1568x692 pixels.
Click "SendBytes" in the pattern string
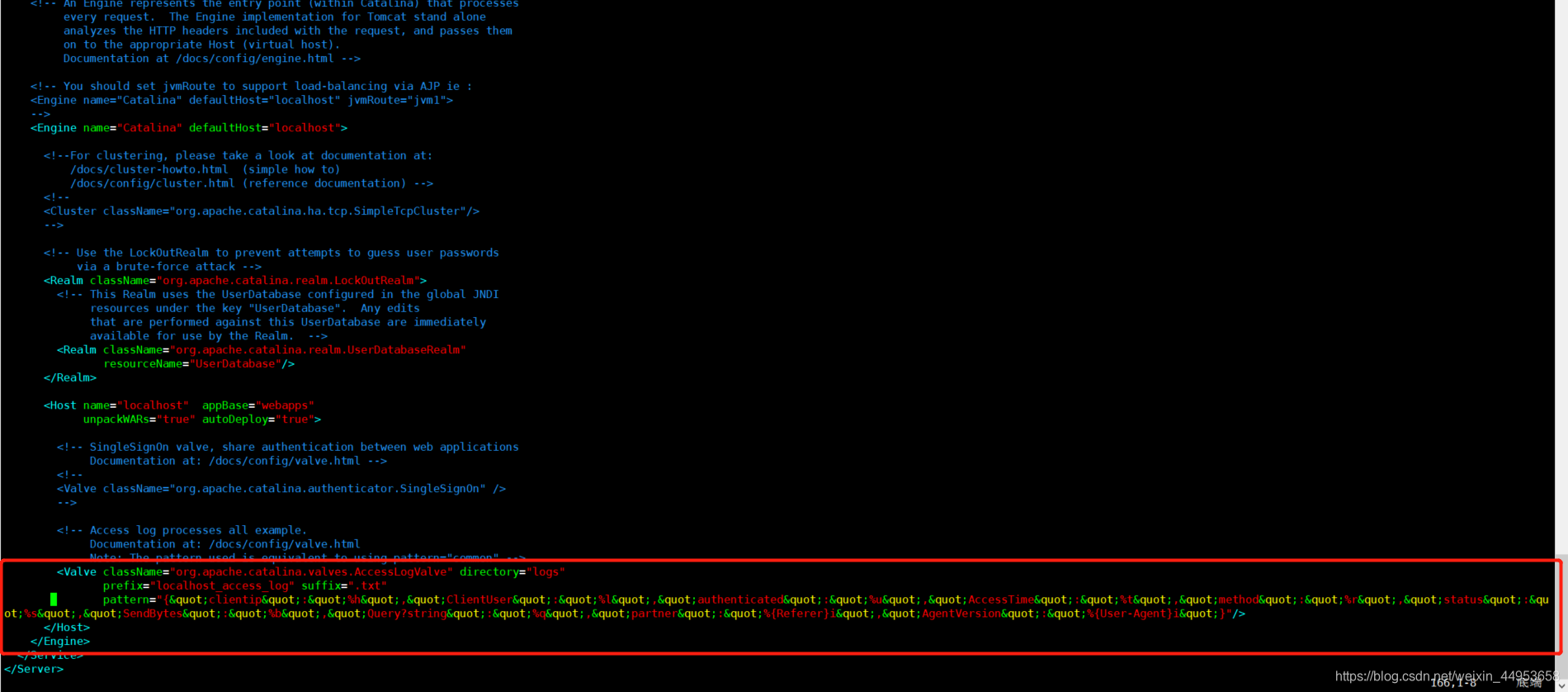pyautogui.click(x=153, y=614)
